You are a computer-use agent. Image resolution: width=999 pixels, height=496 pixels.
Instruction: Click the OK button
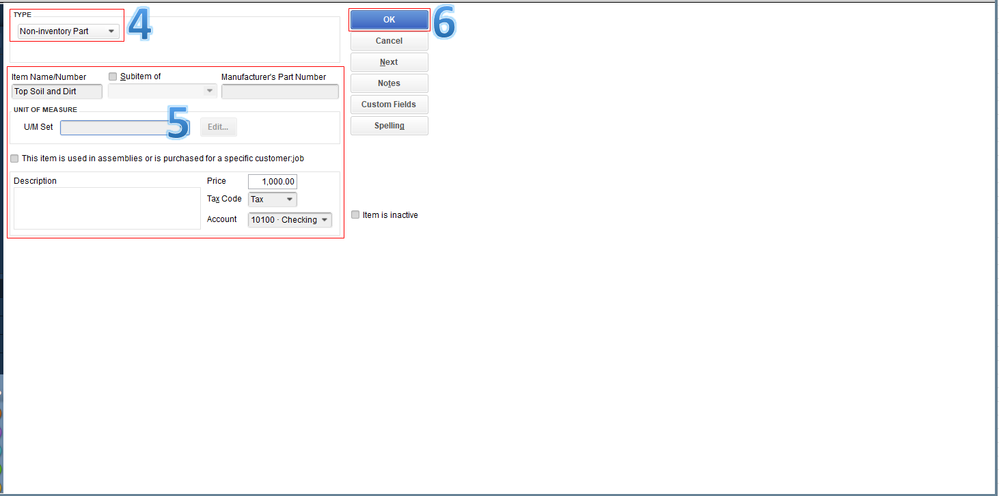pos(389,20)
